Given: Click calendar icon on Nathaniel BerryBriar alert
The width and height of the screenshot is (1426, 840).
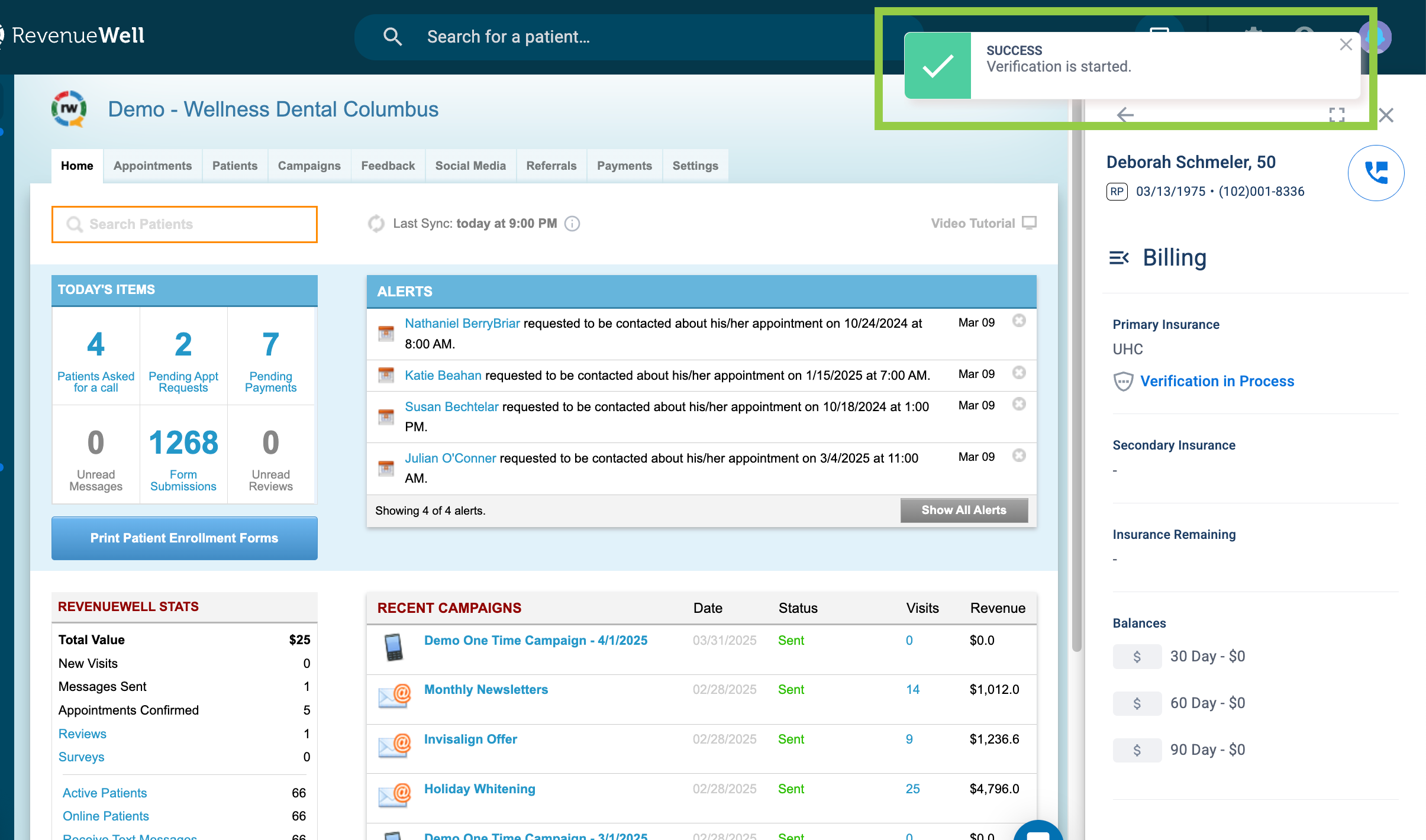Looking at the screenshot, I should pyautogui.click(x=386, y=334).
